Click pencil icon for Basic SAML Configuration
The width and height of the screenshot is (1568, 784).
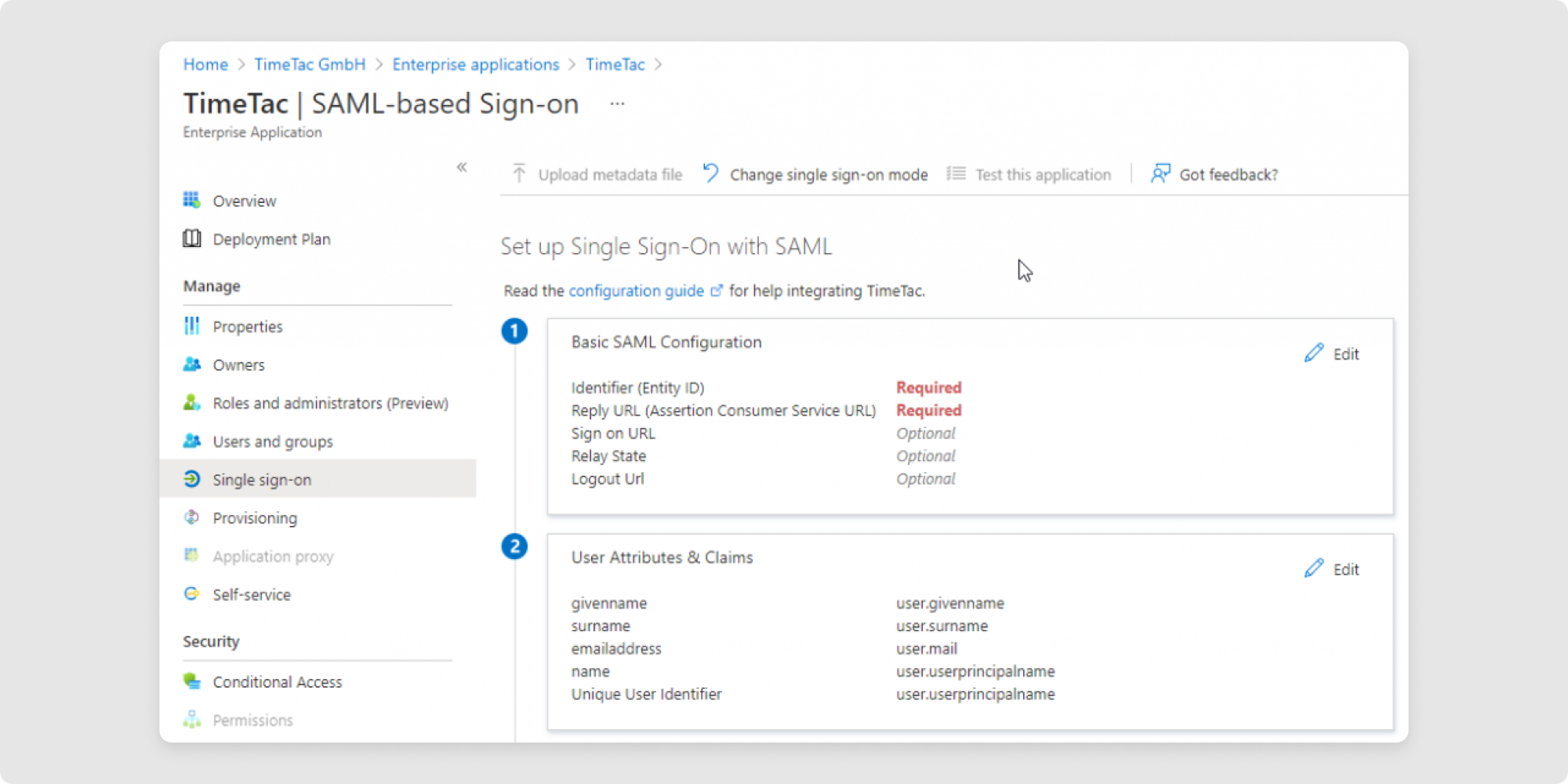pyautogui.click(x=1314, y=353)
